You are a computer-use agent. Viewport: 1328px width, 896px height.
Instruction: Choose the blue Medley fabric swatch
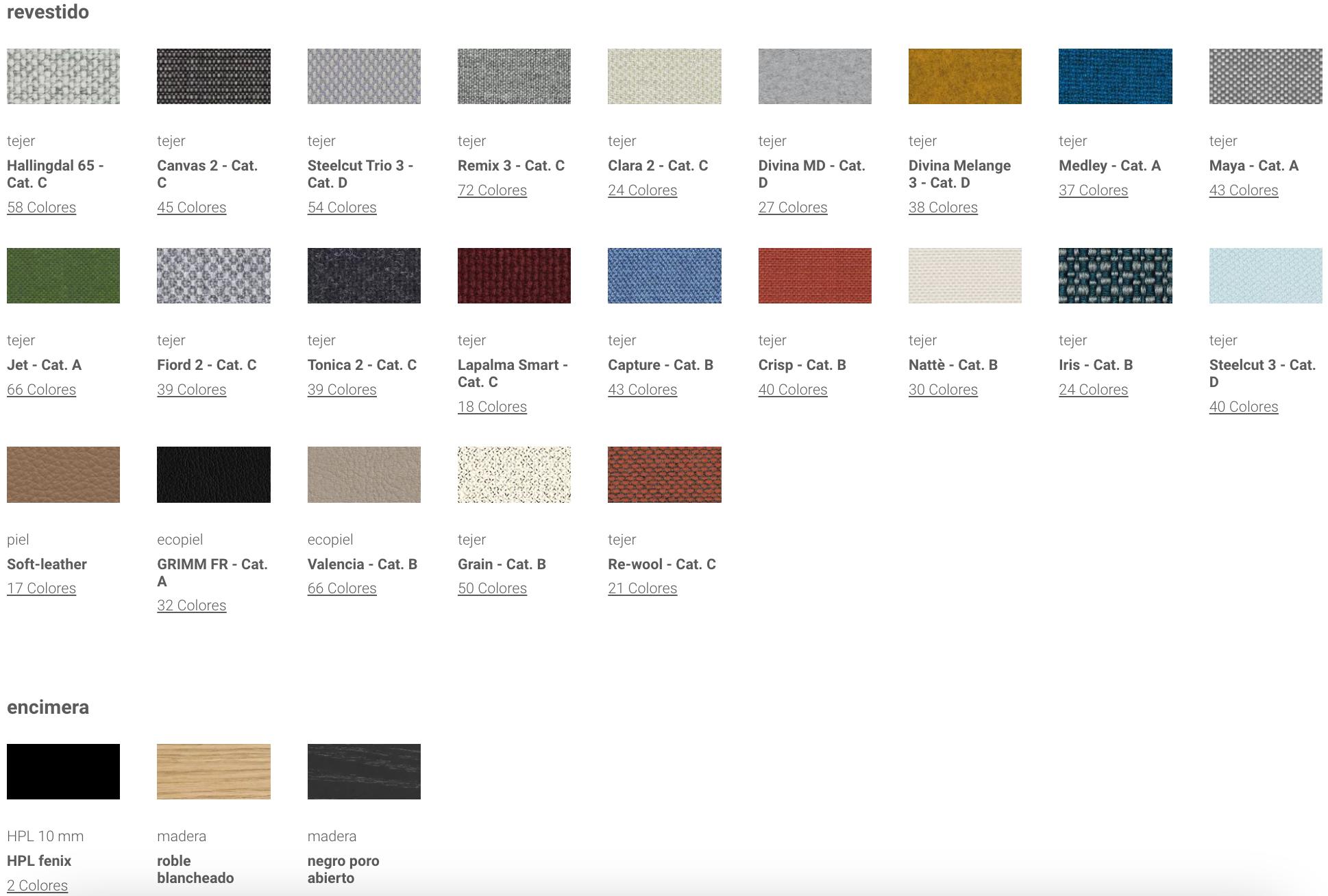click(x=1115, y=76)
